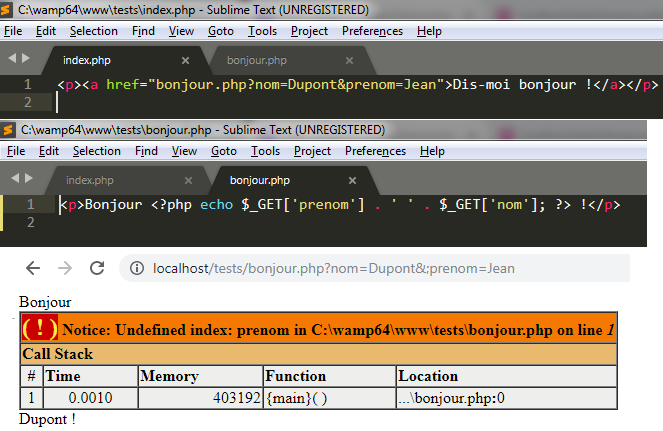This screenshot has width=663, height=431.
Task: Click previous tab arrow in top window
Action: 12,58
